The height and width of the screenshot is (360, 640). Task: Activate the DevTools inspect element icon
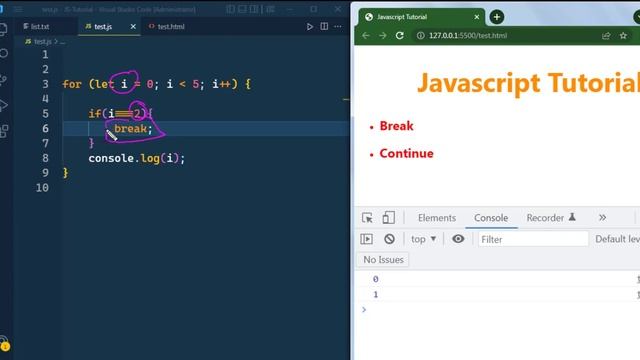(367, 218)
